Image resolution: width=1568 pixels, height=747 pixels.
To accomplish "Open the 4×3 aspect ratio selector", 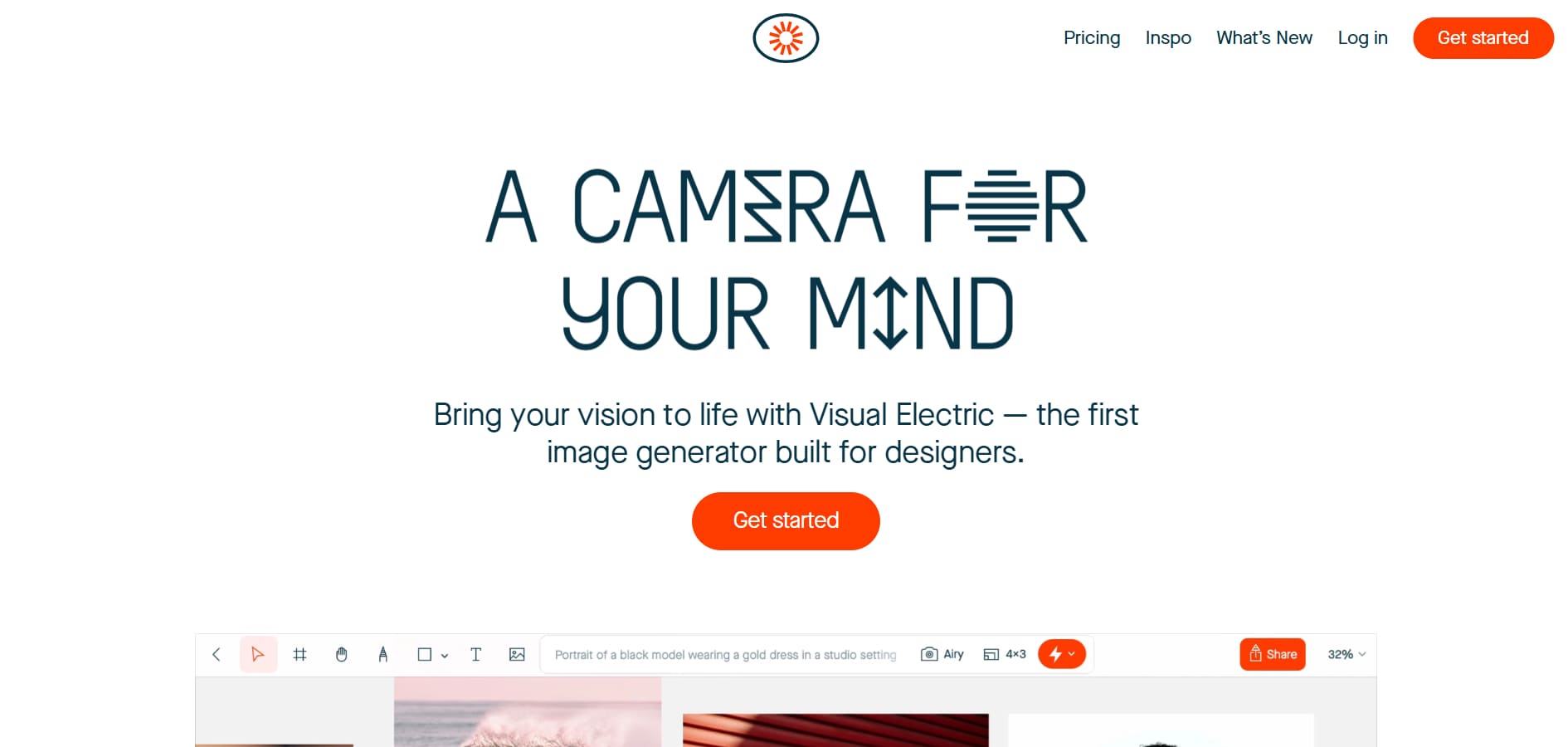I will point(1005,654).
